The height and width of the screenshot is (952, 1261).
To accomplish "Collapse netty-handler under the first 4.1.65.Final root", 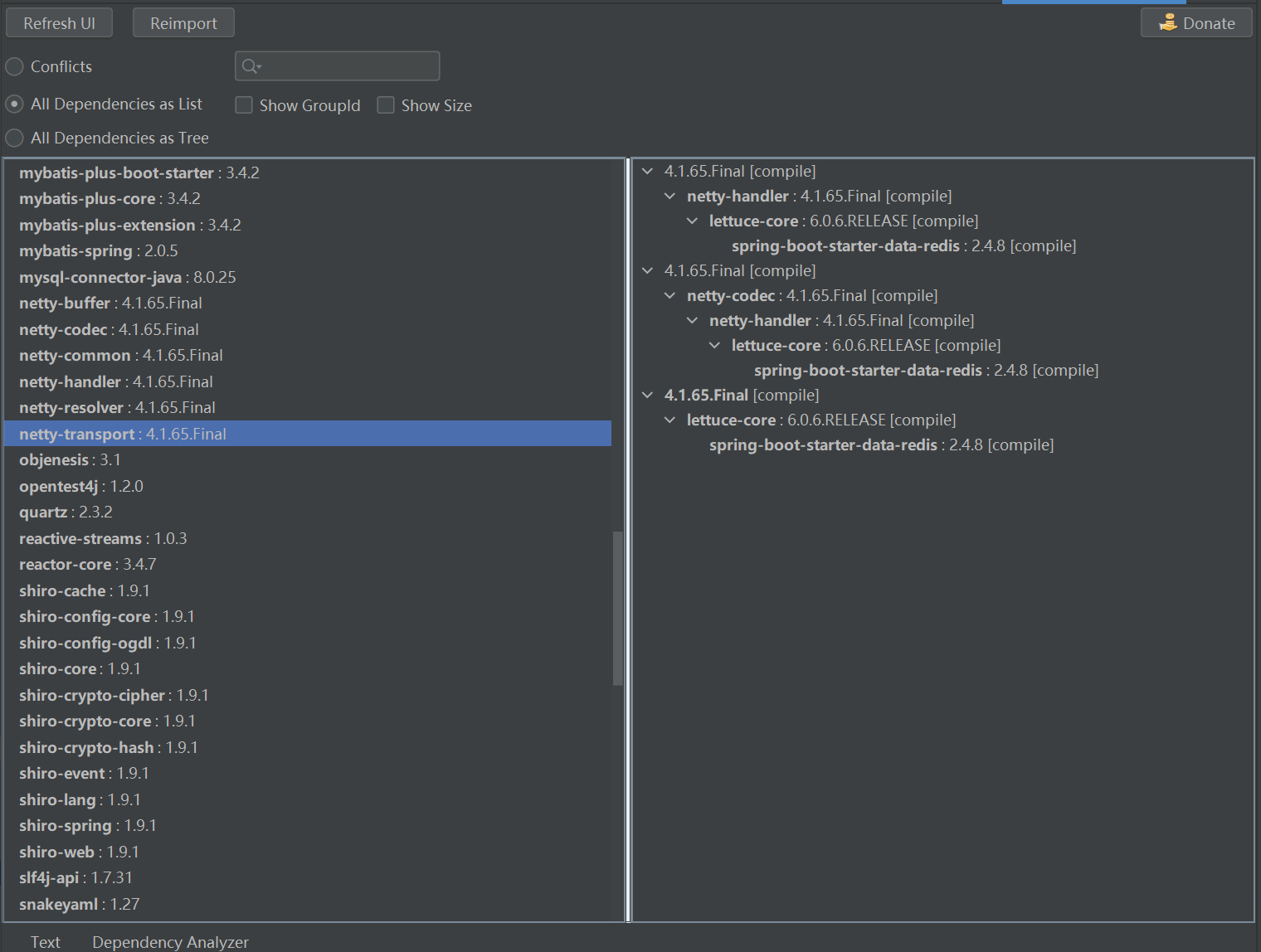I will coord(669,197).
